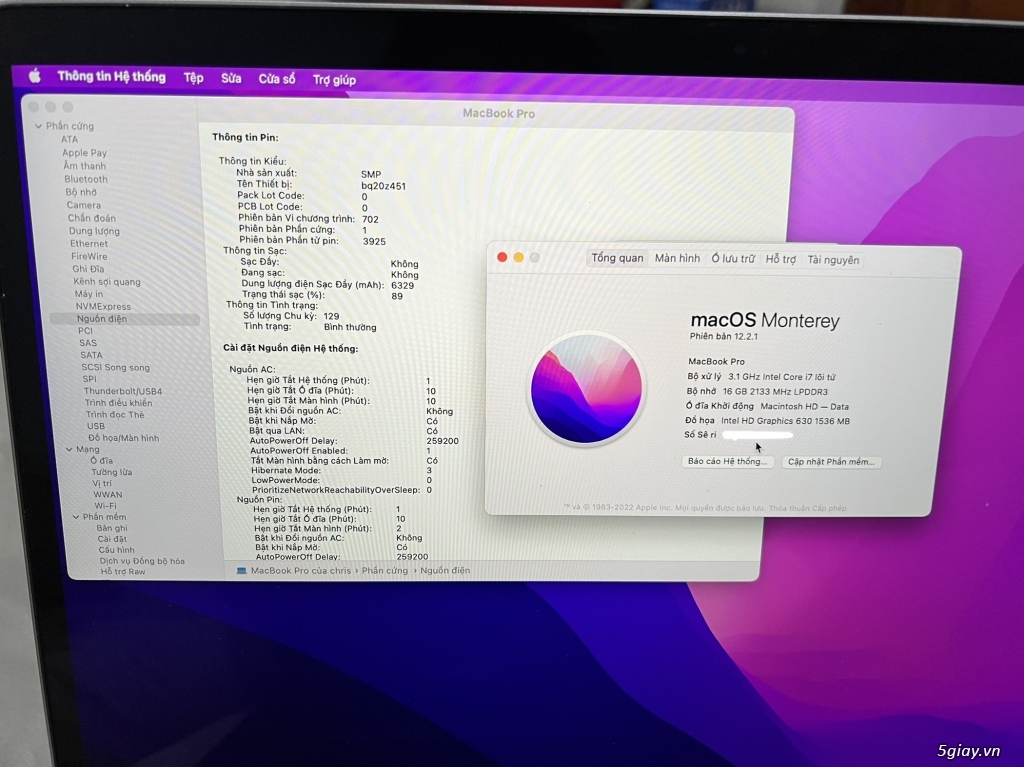Select SPI in the sidebar
Image resolution: width=1024 pixels, height=767 pixels.
click(89, 379)
